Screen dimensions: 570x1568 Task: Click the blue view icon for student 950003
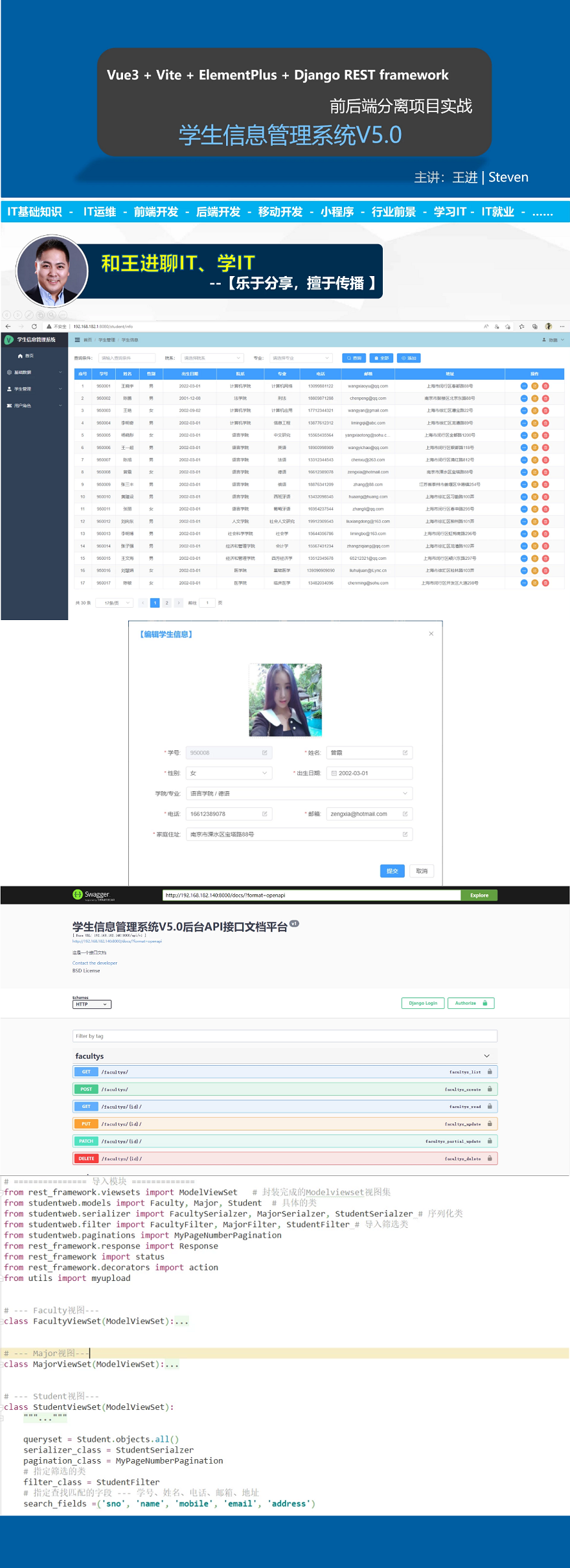pos(524,411)
